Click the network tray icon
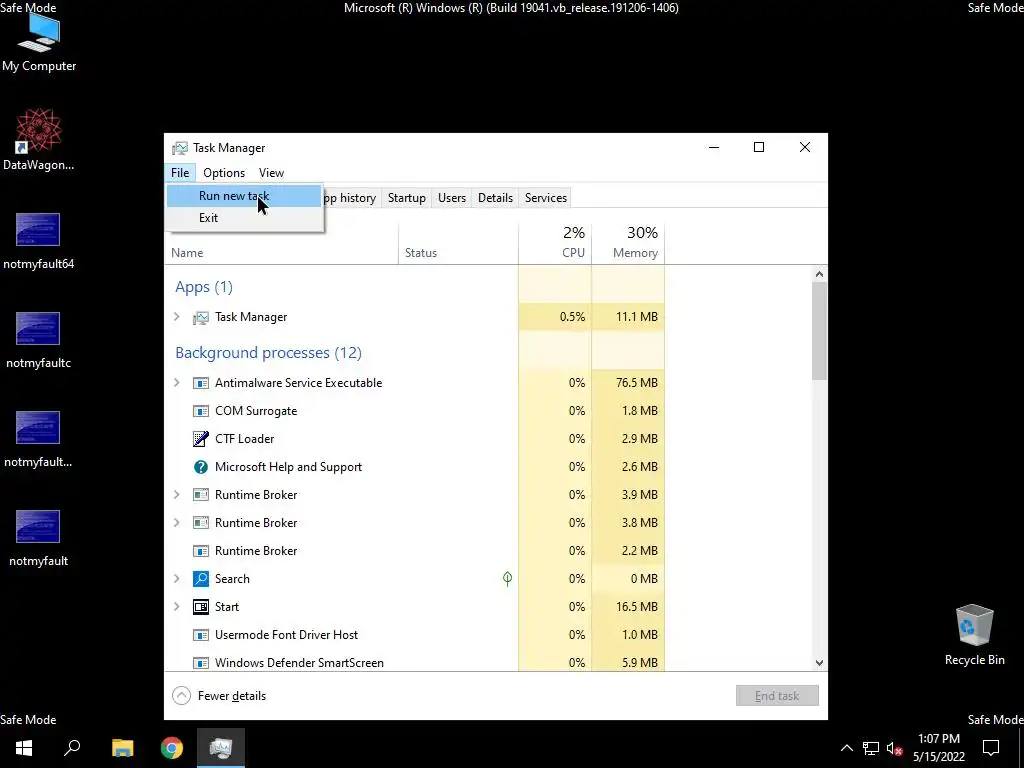The width and height of the screenshot is (1024, 768). 871,748
